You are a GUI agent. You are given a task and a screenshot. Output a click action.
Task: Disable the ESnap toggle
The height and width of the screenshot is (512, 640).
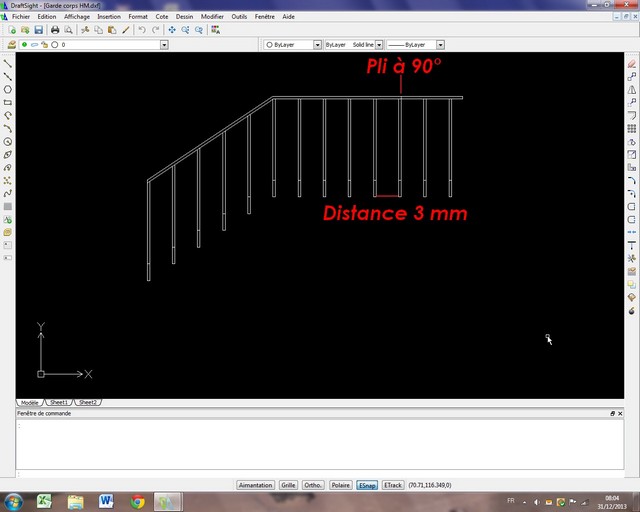[367, 485]
